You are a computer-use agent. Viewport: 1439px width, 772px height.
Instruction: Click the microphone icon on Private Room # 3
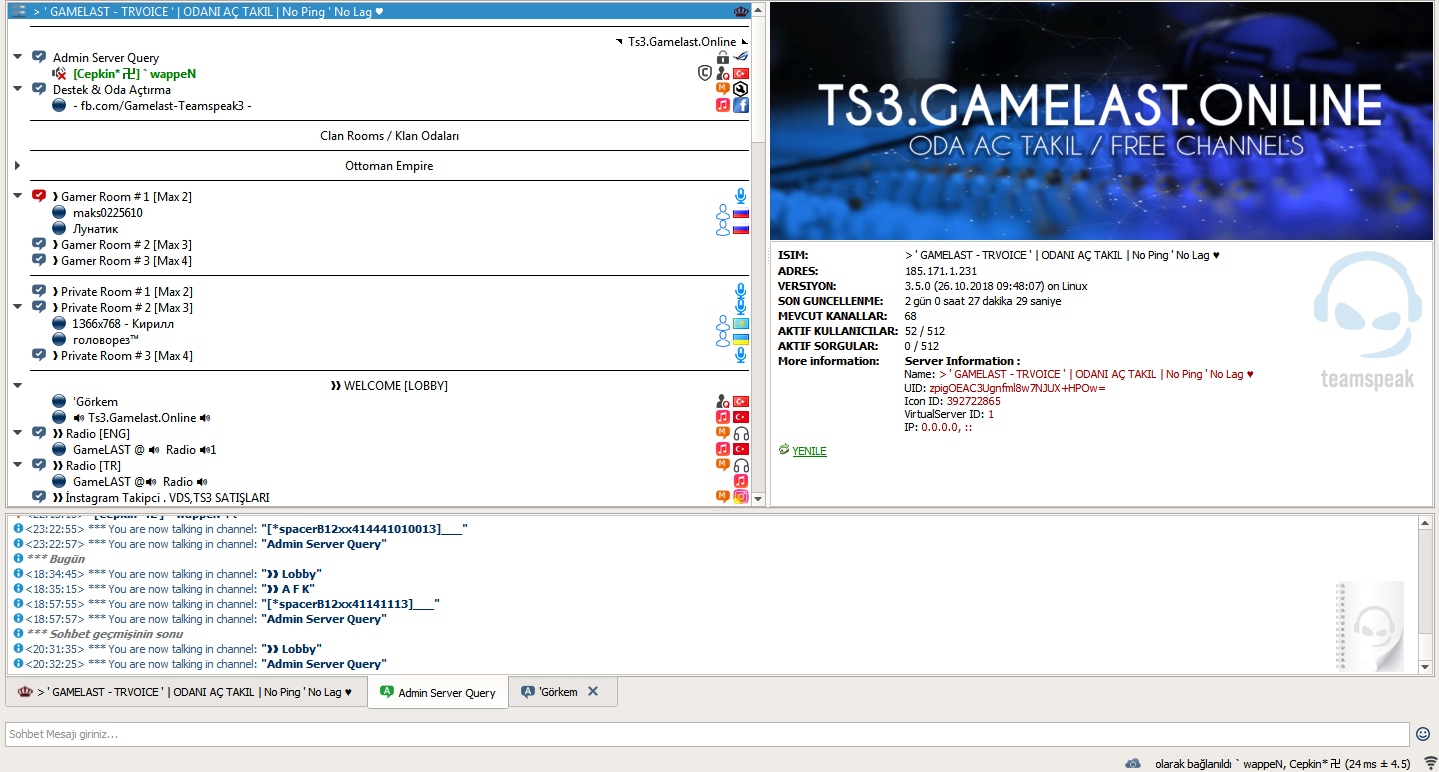pos(741,355)
